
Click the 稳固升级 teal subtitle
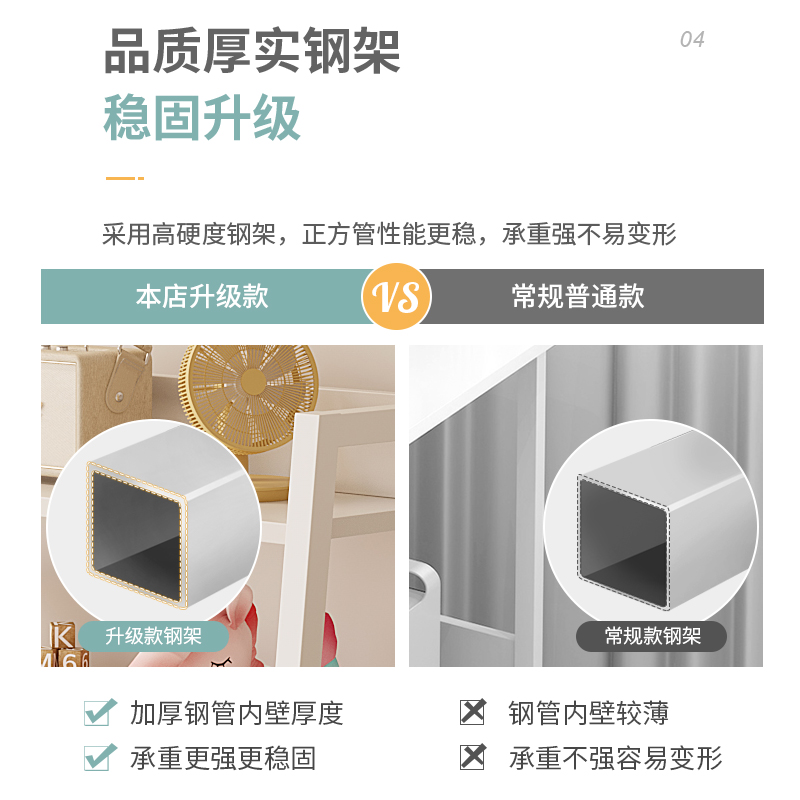(x=202, y=118)
